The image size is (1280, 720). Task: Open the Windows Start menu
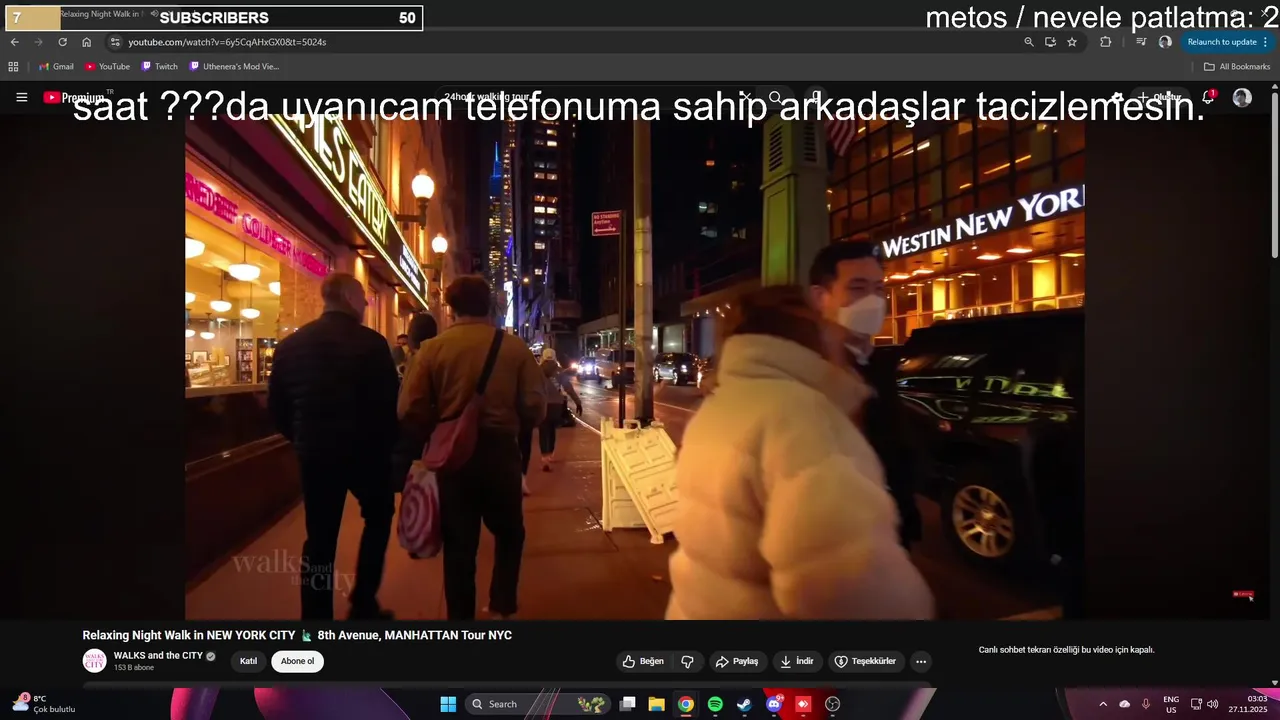448,704
